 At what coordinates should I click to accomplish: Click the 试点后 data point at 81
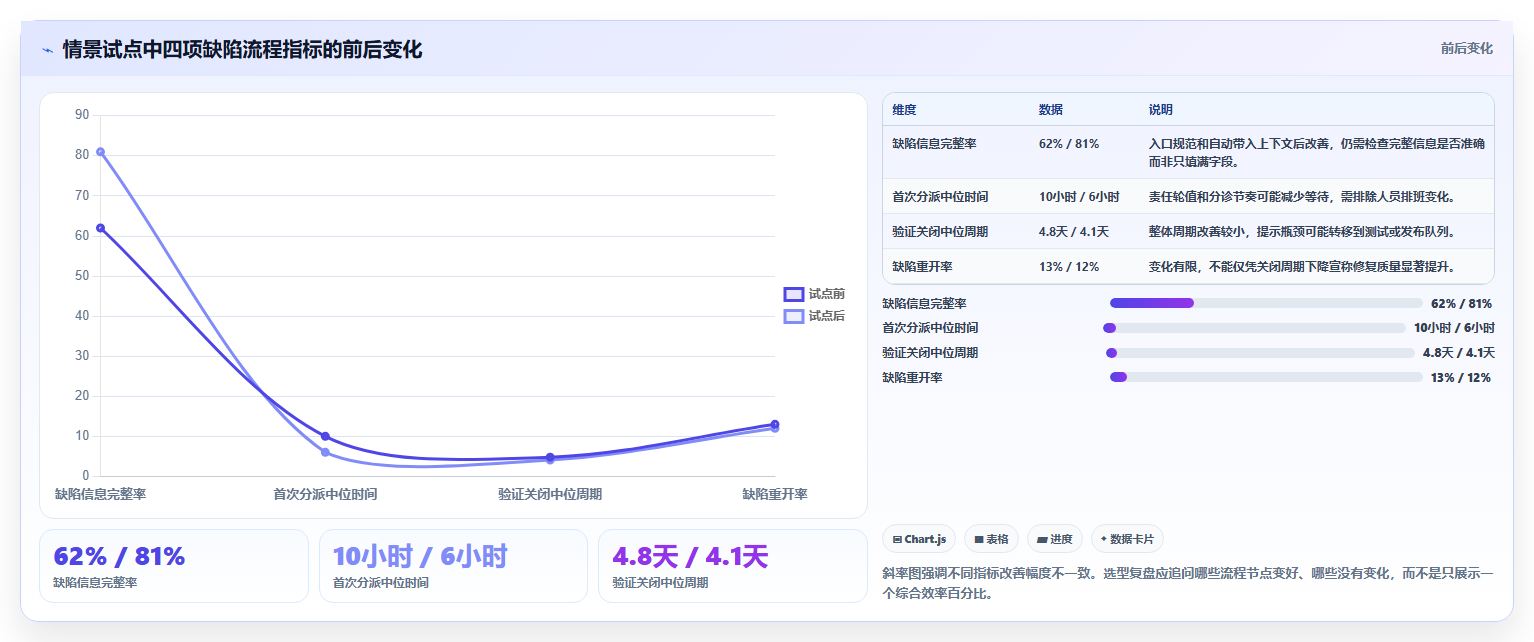(x=100, y=152)
